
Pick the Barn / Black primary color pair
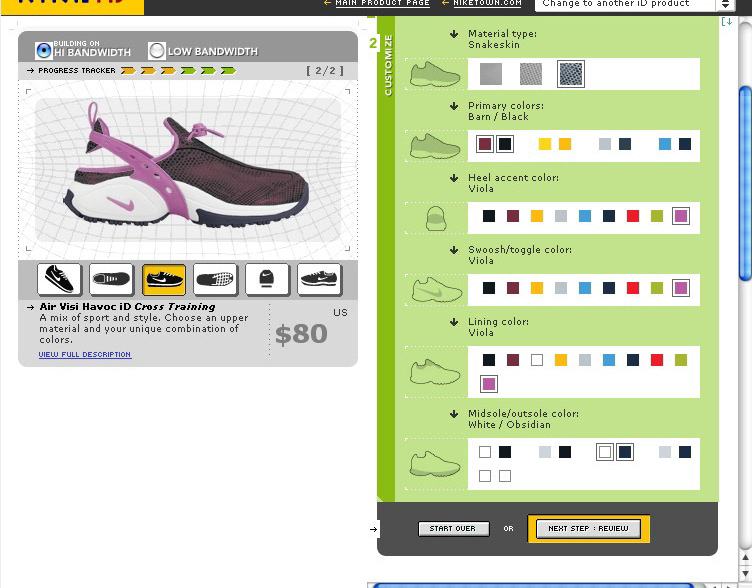click(495, 144)
